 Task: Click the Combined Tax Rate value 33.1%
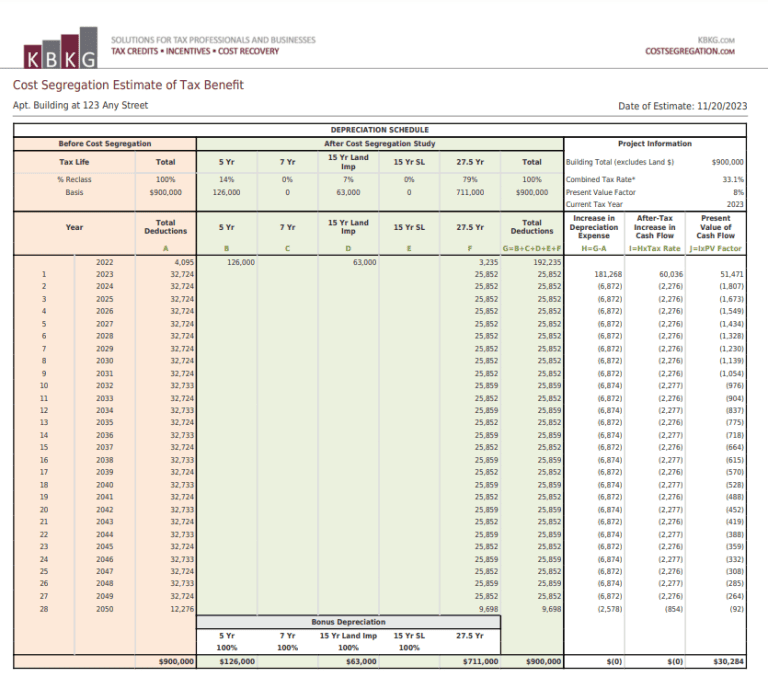click(x=734, y=178)
